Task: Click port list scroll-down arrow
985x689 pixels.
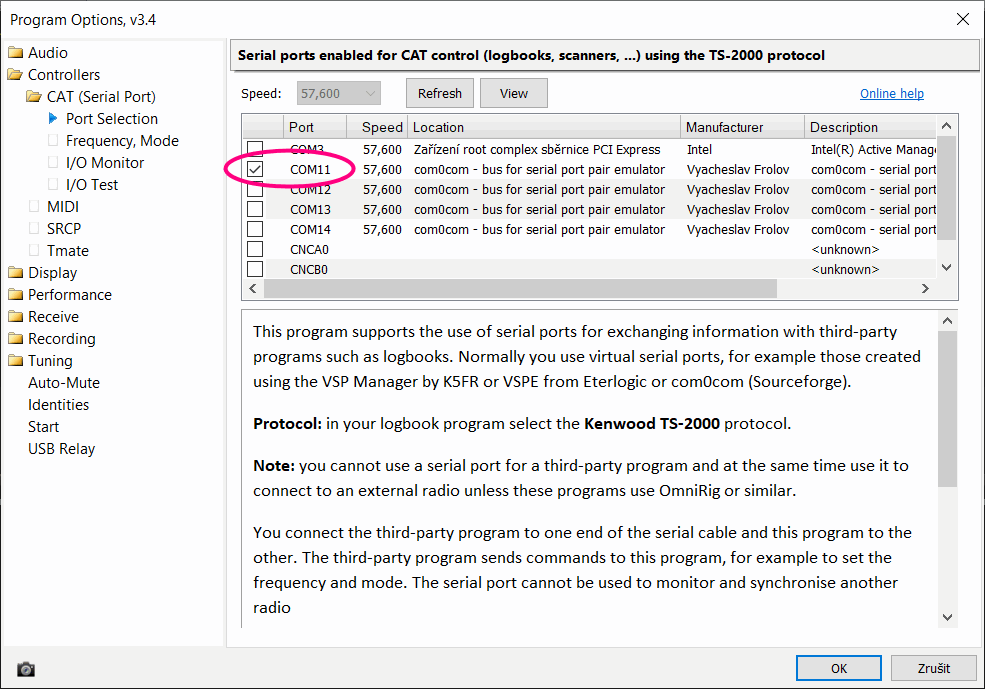Action: click(947, 268)
